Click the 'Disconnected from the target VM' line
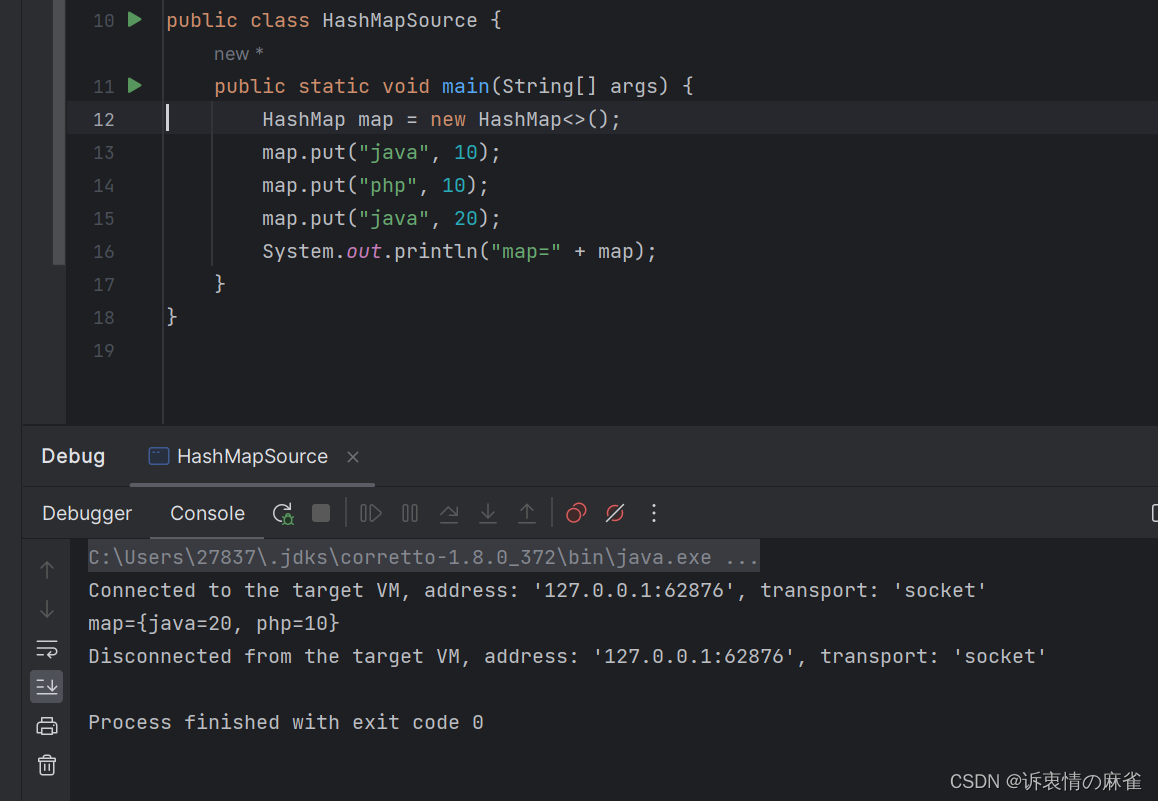Viewport: 1158px width, 801px height. 567,656
